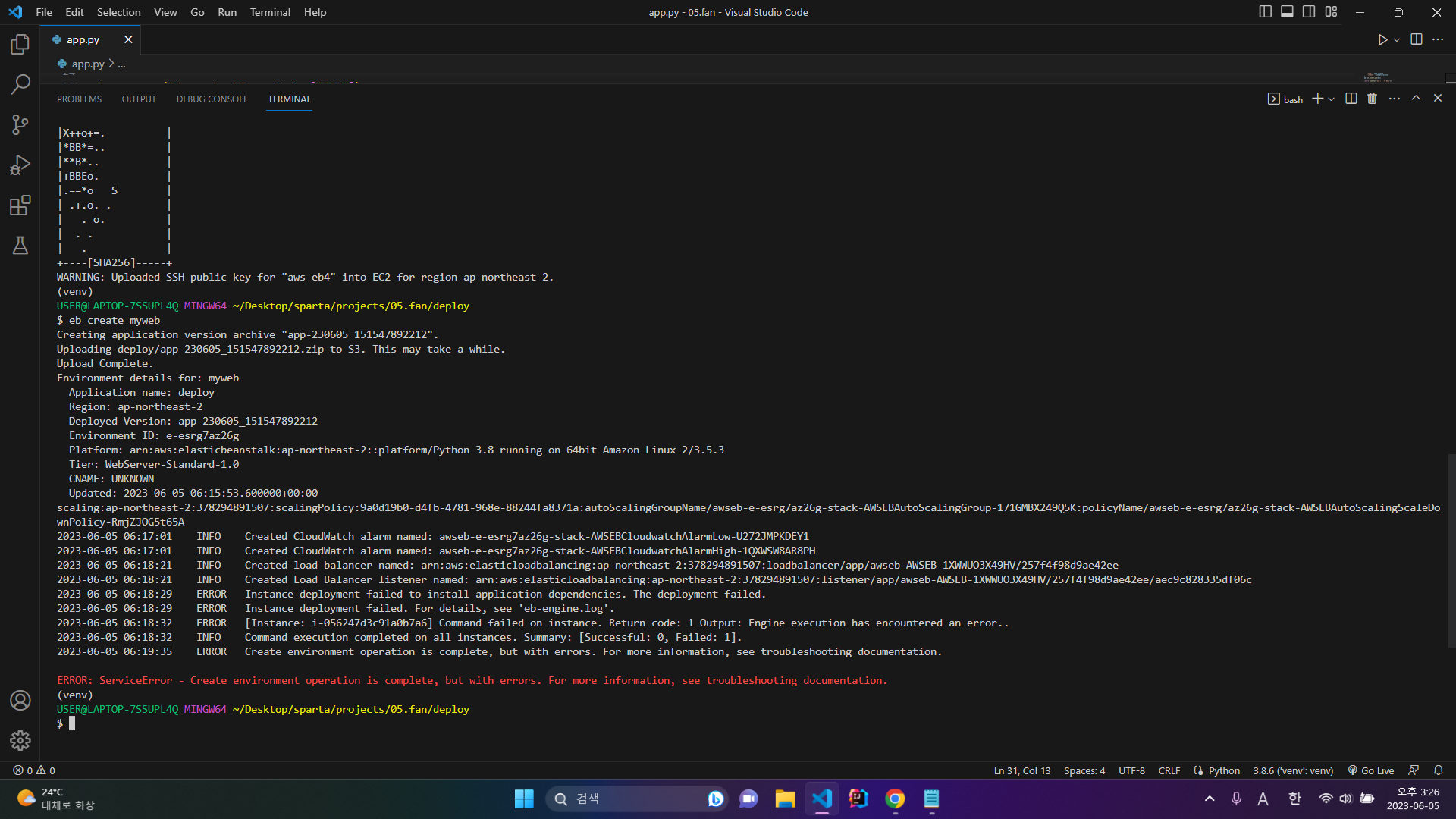1456x819 pixels.
Task: Open the File menu
Action: point(44,12)
